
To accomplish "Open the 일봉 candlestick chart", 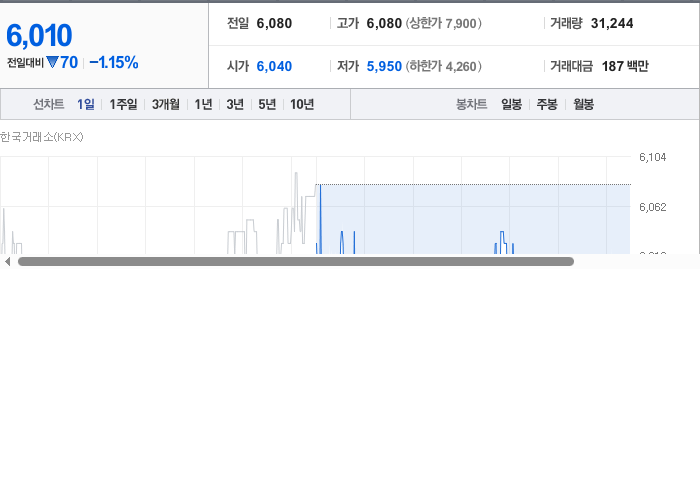I will [512, 104].
